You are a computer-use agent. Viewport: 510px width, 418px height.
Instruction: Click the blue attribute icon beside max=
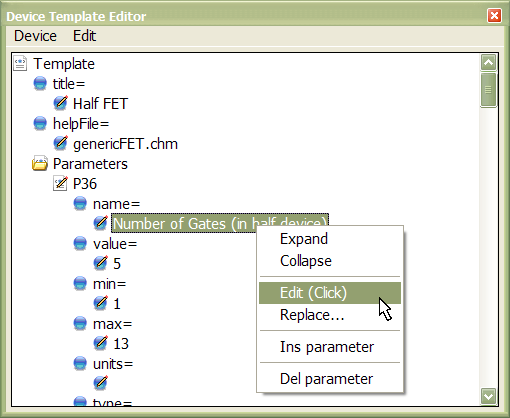point(80,323)
